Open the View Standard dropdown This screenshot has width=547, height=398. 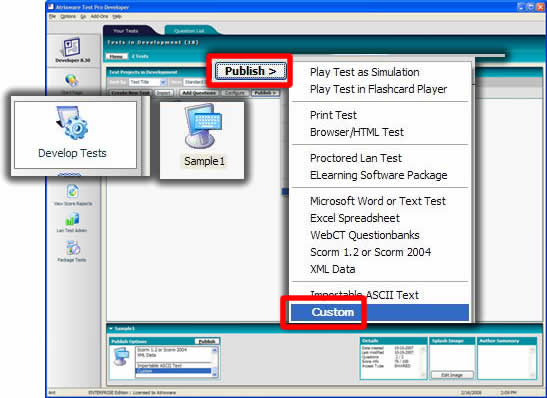[194, 82]
